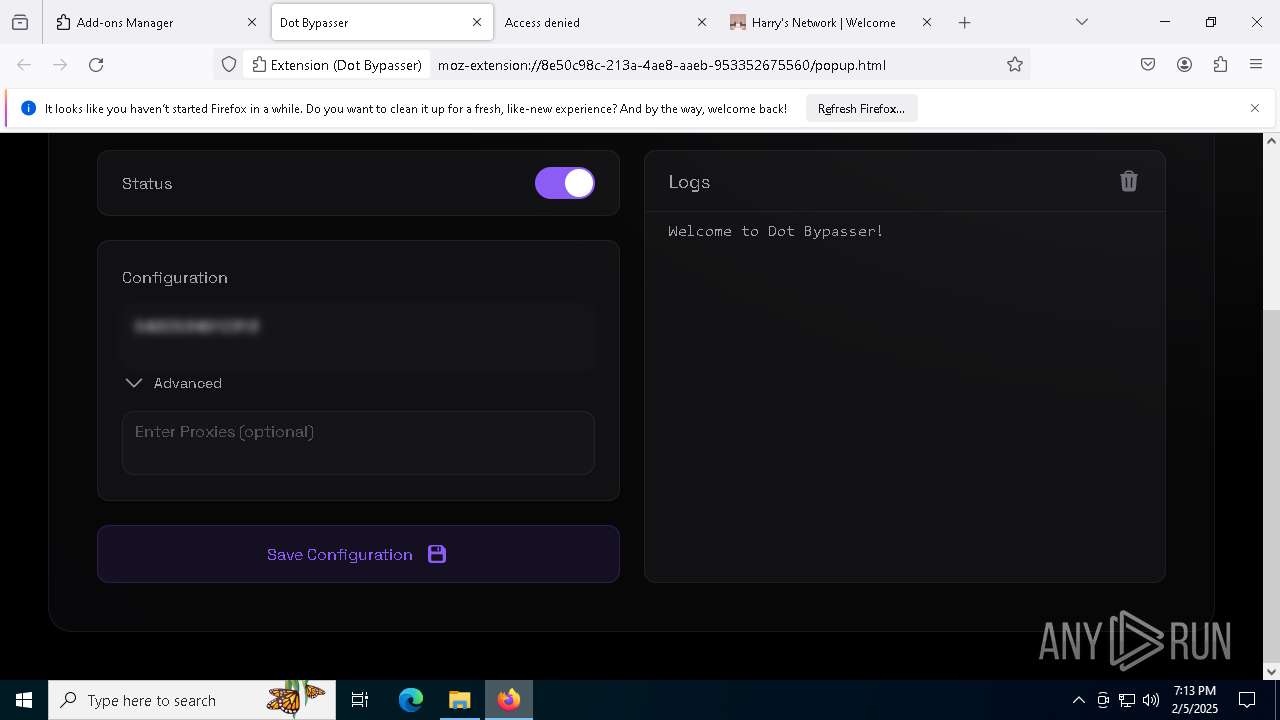This screenshot has width=1280, height=720.
Task: Open the Firefox application menu
Action: 1256,65
